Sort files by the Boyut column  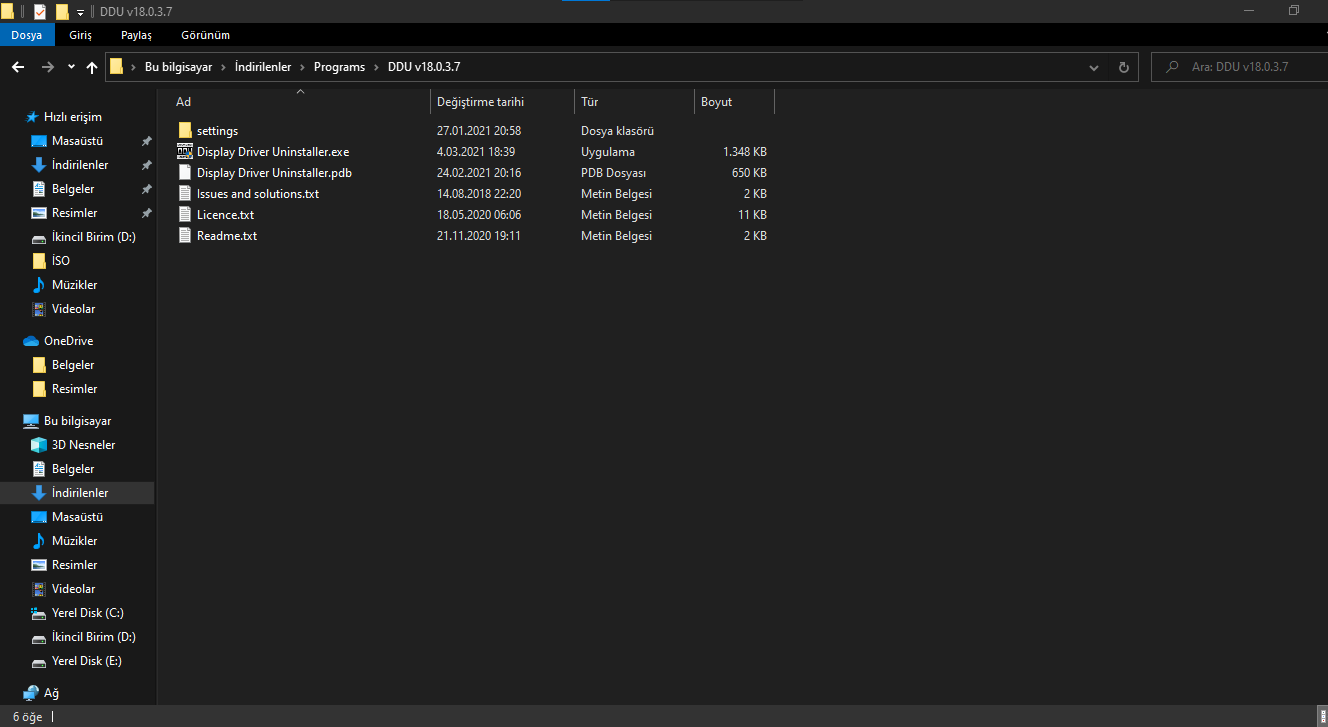[x=734, y=102]
